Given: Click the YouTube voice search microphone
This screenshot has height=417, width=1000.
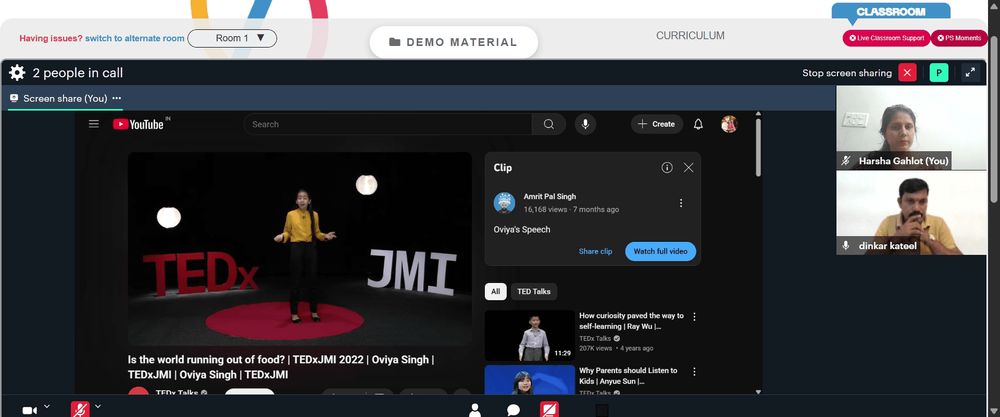Looking at the screenshot, I should [x=585, y=124].
